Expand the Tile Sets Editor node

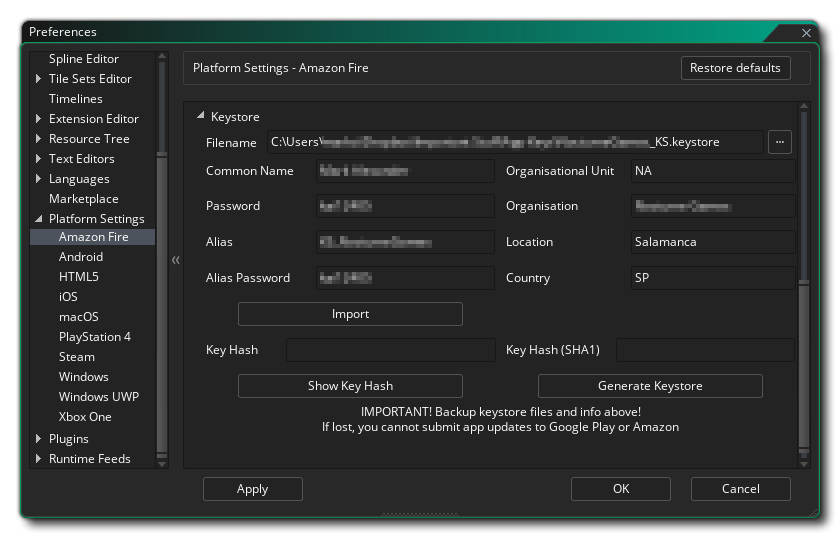(x=38, y=79)
